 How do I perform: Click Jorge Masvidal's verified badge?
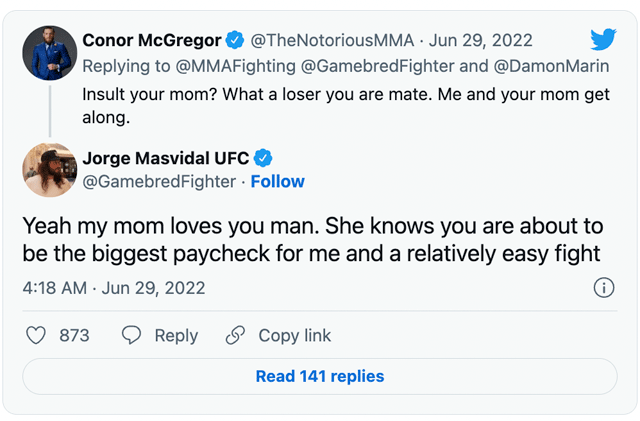pyautogui.click(x=264, y=158)
